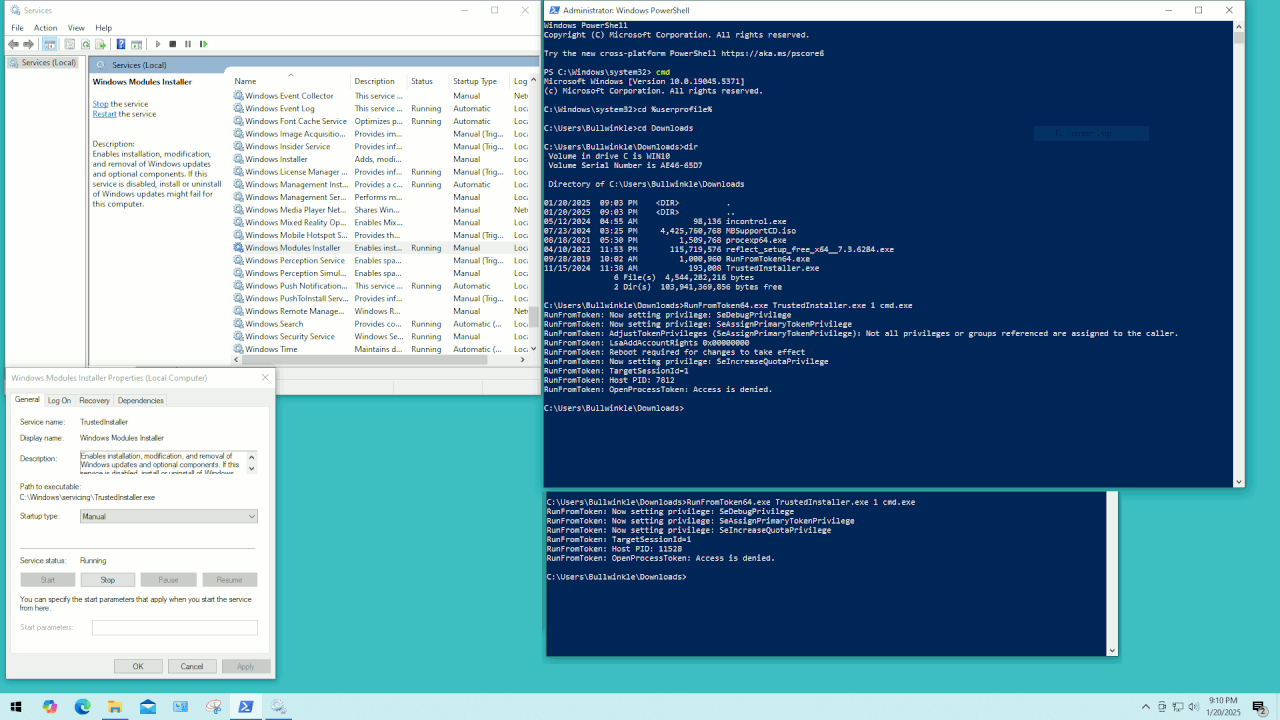Open the Startup type dropdown
1280x720 pixels.
(x=169, y=516)
